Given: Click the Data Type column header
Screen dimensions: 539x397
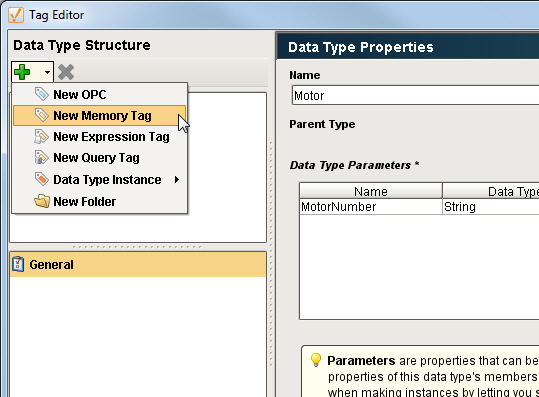Looking at the screenshot, I should [x=491, y=191].
